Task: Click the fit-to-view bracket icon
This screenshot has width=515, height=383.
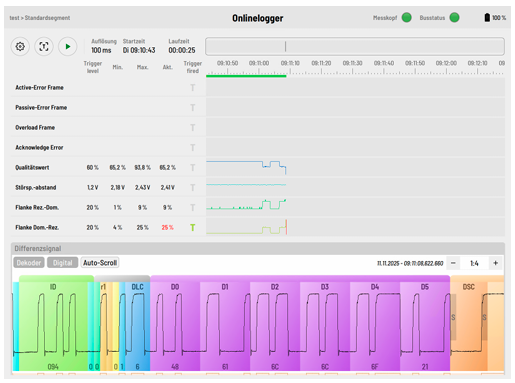Action: (x=44, y=46)
